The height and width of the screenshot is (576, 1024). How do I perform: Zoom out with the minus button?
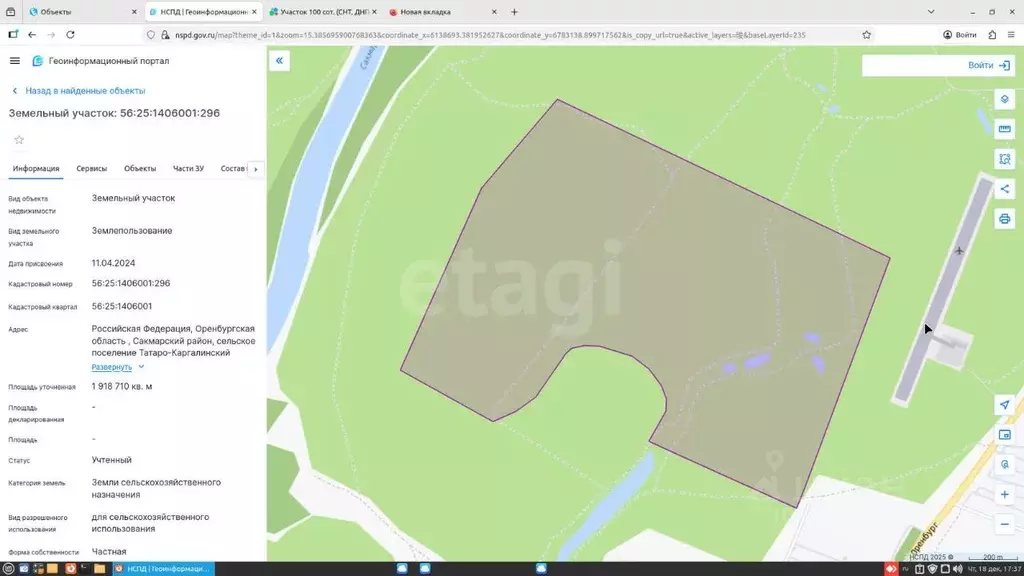tap(1004, 524)
